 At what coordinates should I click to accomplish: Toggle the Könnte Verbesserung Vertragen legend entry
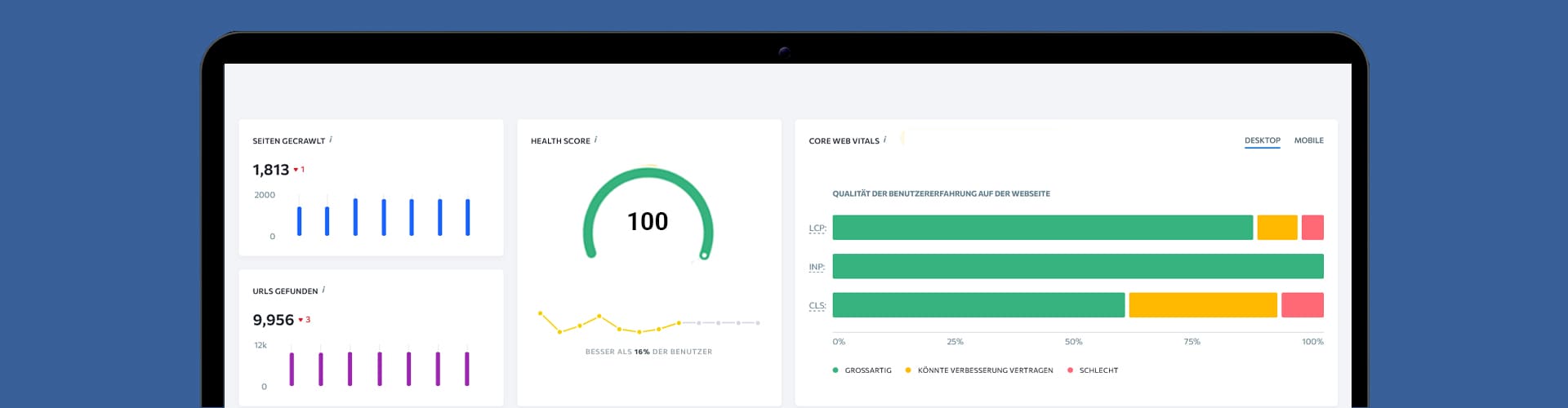click(x=978, y=370)
